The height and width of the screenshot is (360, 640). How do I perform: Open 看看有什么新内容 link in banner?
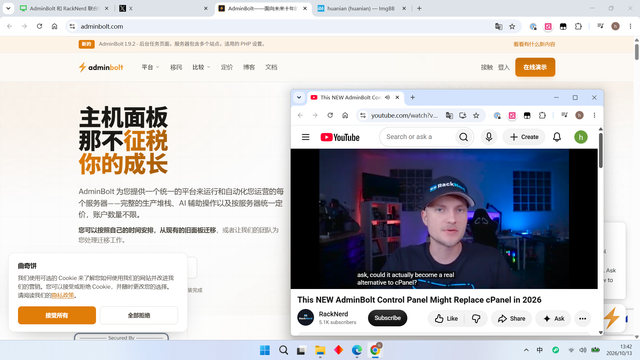pyautogui.click(x=534, y=44)
